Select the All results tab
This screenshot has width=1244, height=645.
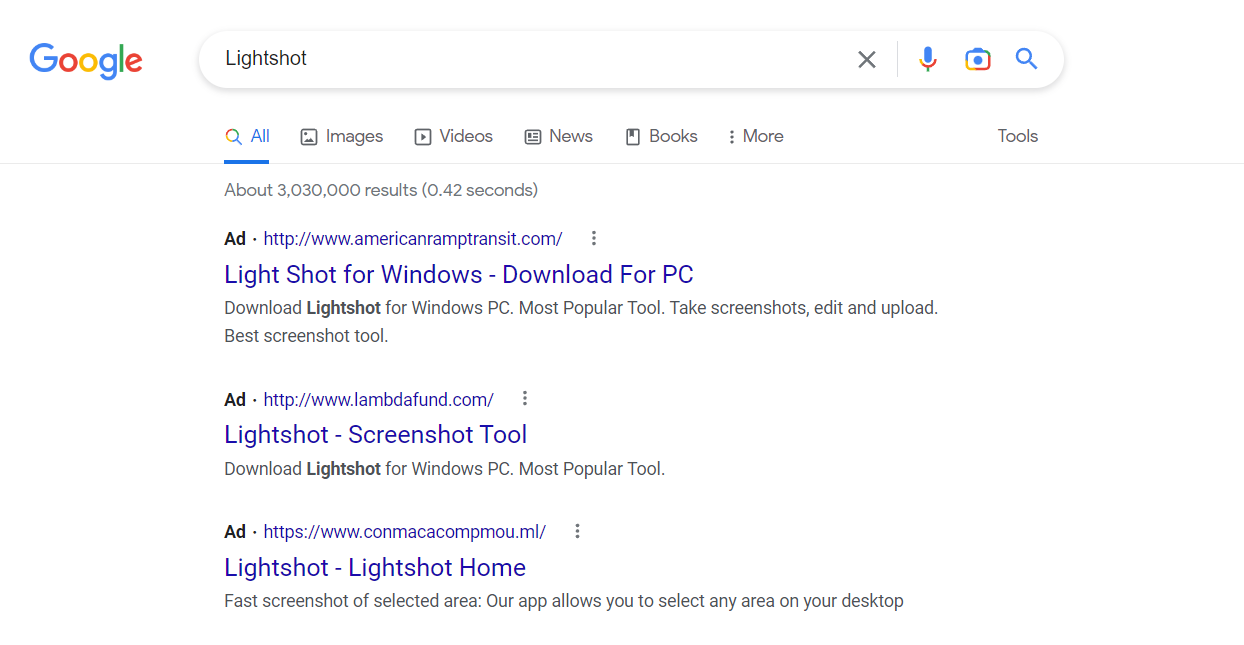pos(248,137)
